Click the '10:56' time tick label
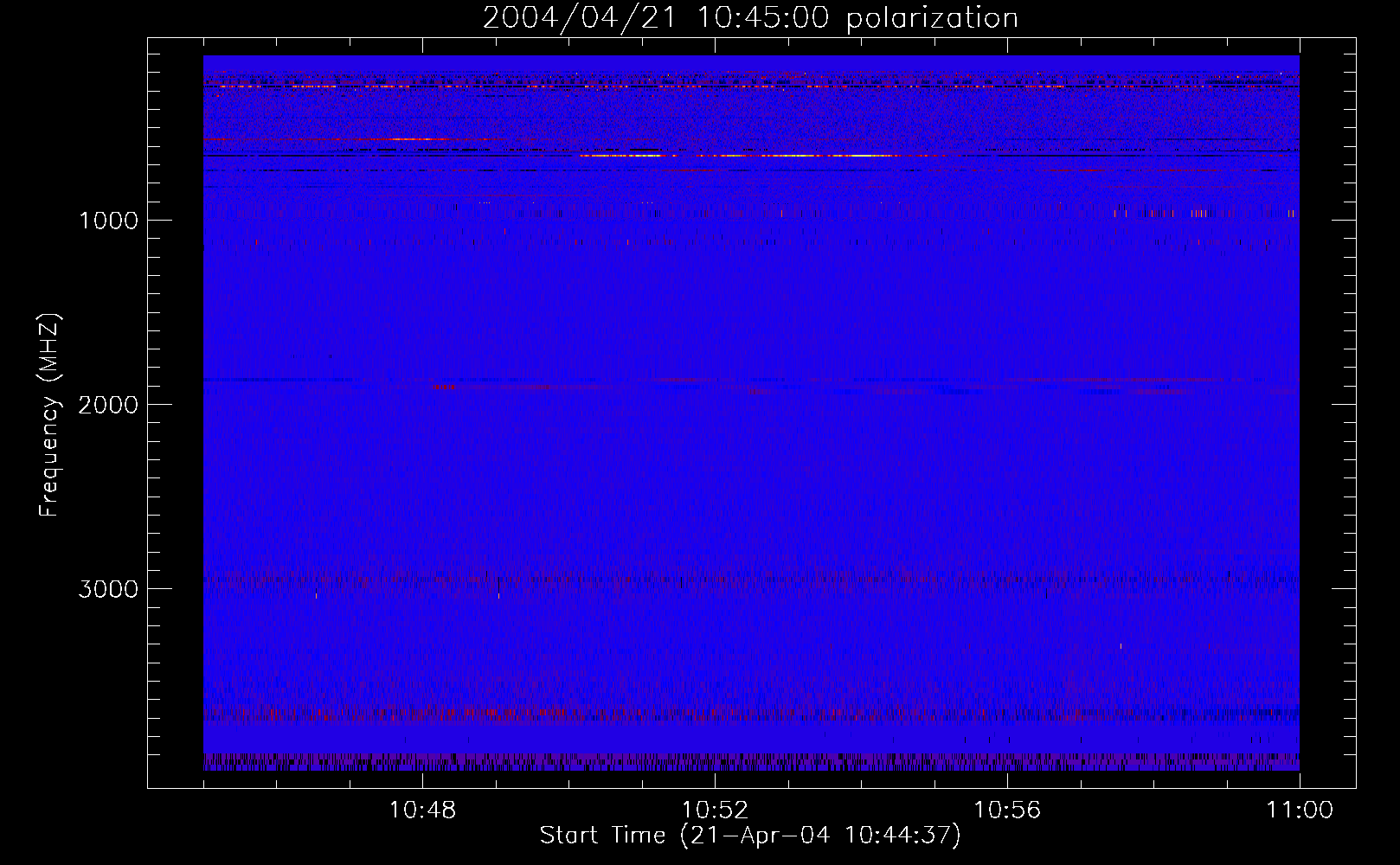 (1007, 811)
